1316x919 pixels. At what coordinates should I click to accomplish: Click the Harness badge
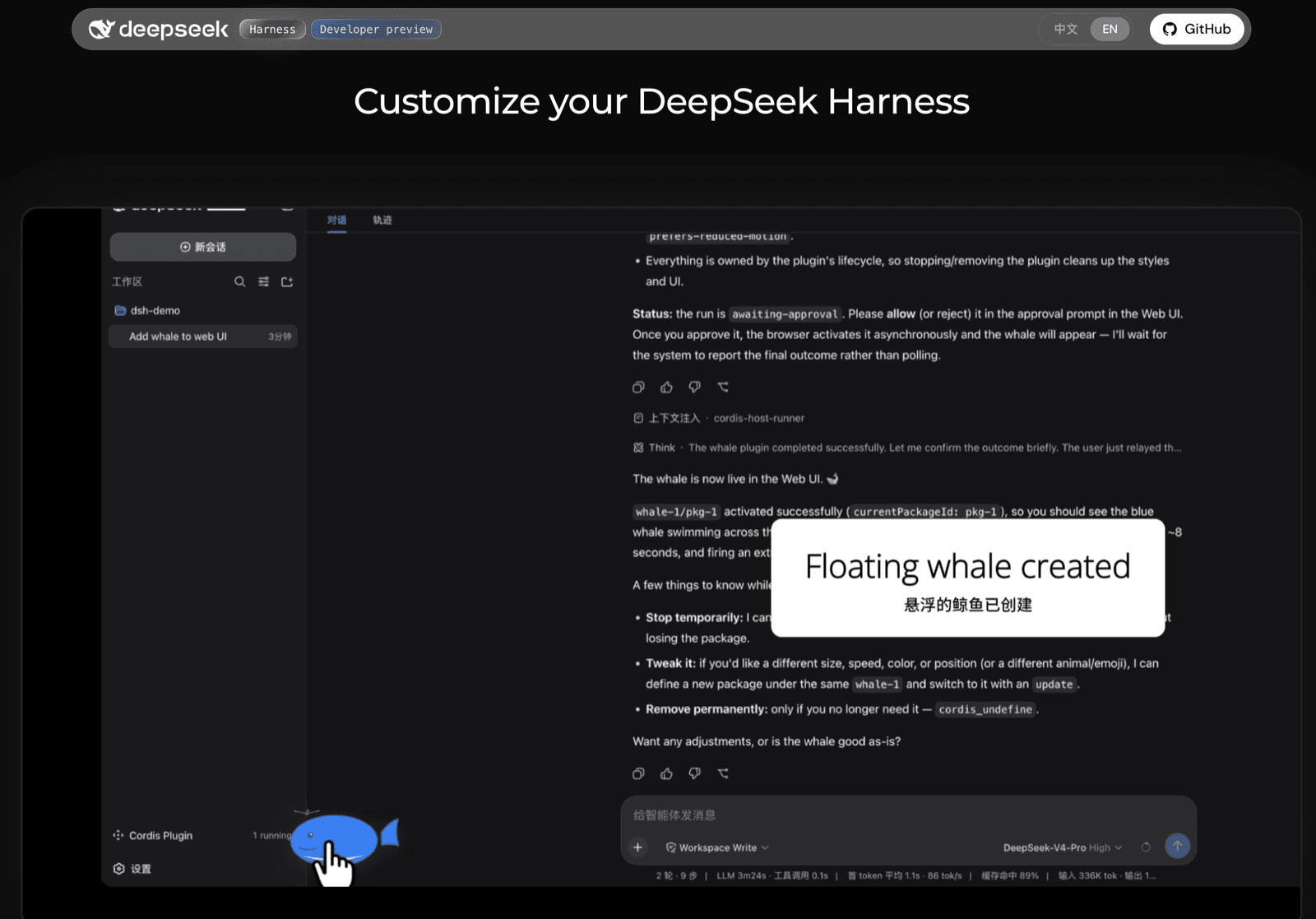[x=272, y=29]
